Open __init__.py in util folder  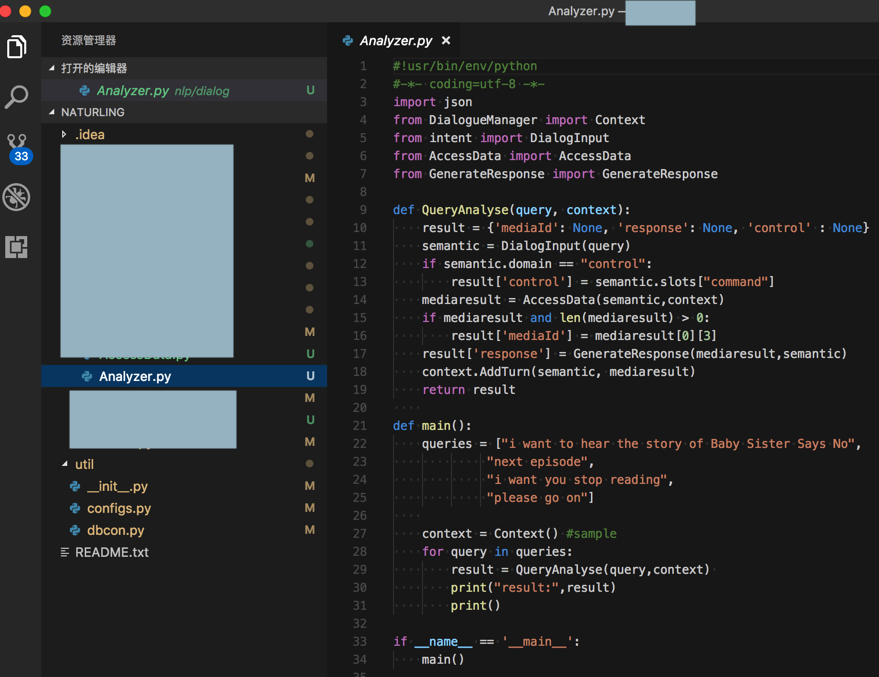click(x=117, y=486)
